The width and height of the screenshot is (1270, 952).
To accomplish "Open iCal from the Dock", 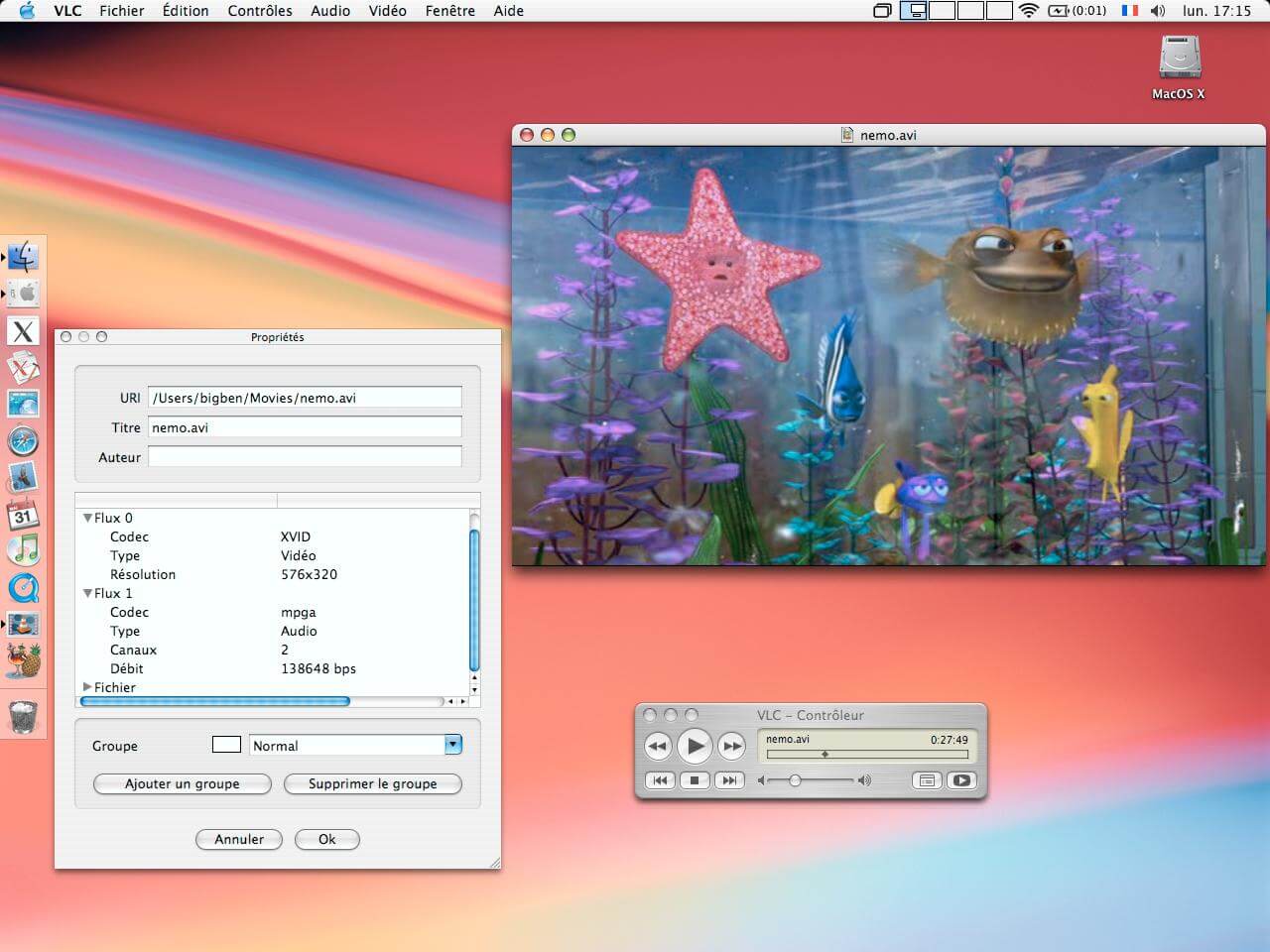I will 24,515.
